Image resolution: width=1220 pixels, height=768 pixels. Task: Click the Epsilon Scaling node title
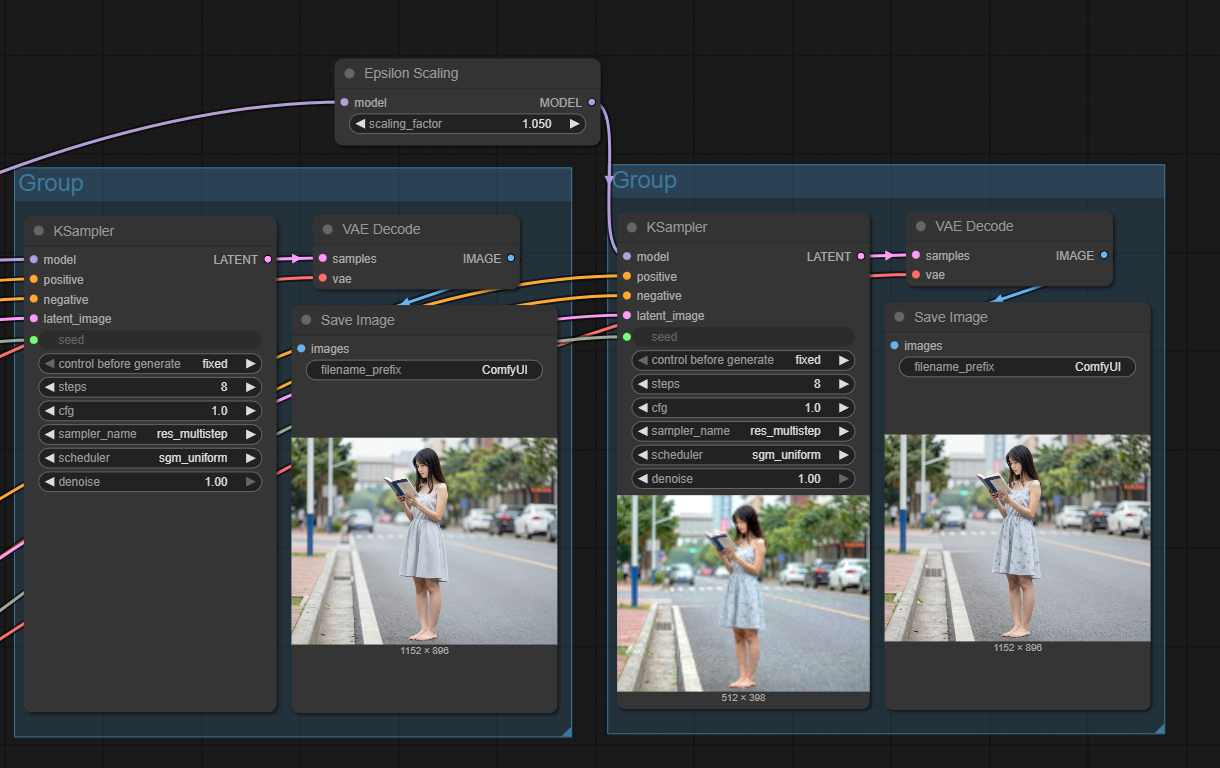click(411, 73)
